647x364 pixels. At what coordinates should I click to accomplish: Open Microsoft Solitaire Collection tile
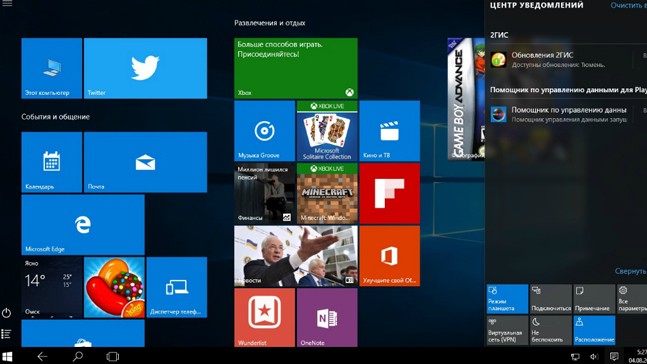pos(327,131)
